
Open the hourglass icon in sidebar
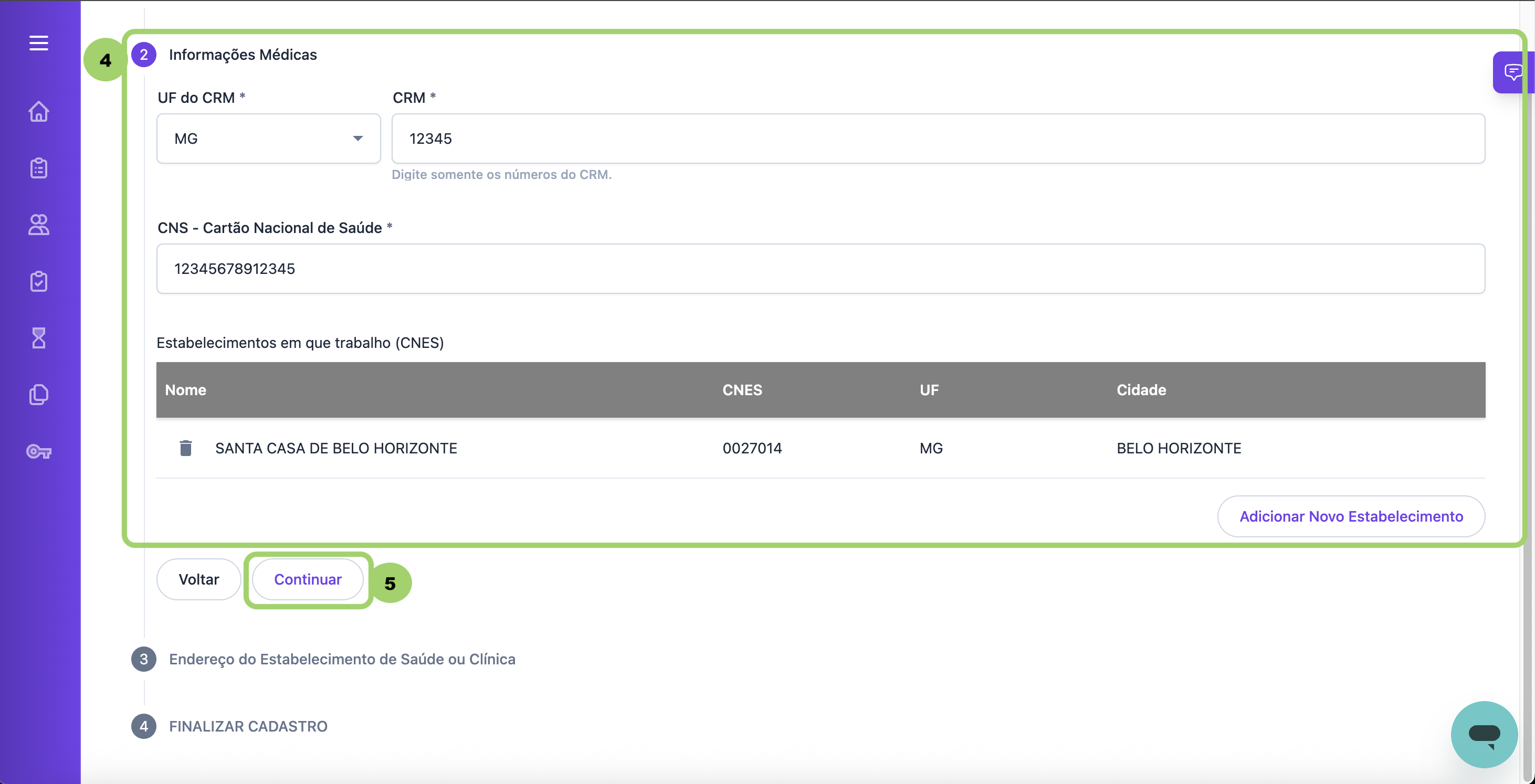[x=39, y=338]
